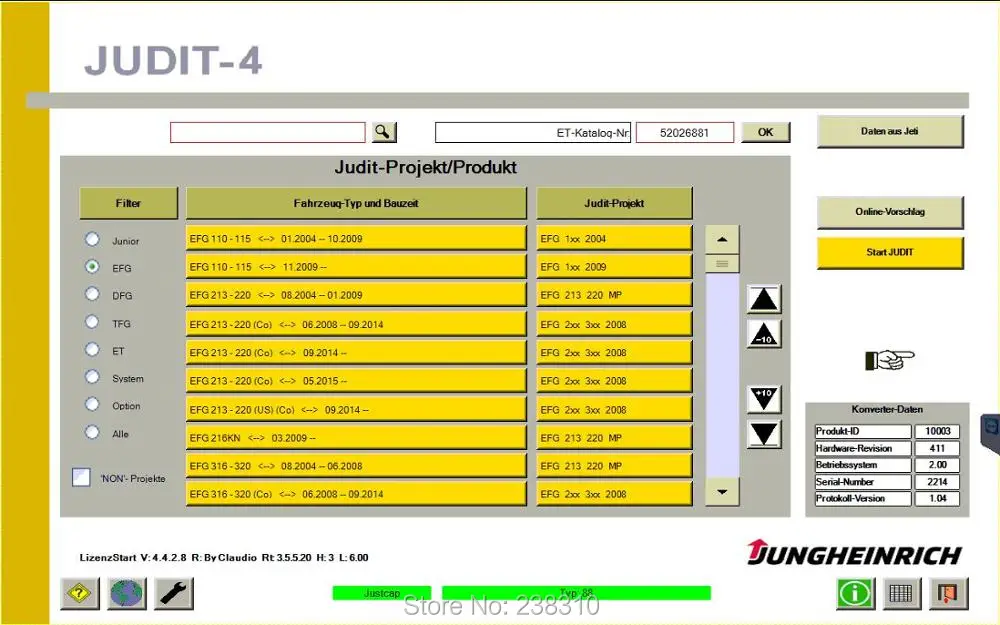The height and width of the screenshot is (625, 1000).
Task: Select row EFG 213 - 220 (US) (Co) 09.2014 --
Action: (x=356, y=409)
